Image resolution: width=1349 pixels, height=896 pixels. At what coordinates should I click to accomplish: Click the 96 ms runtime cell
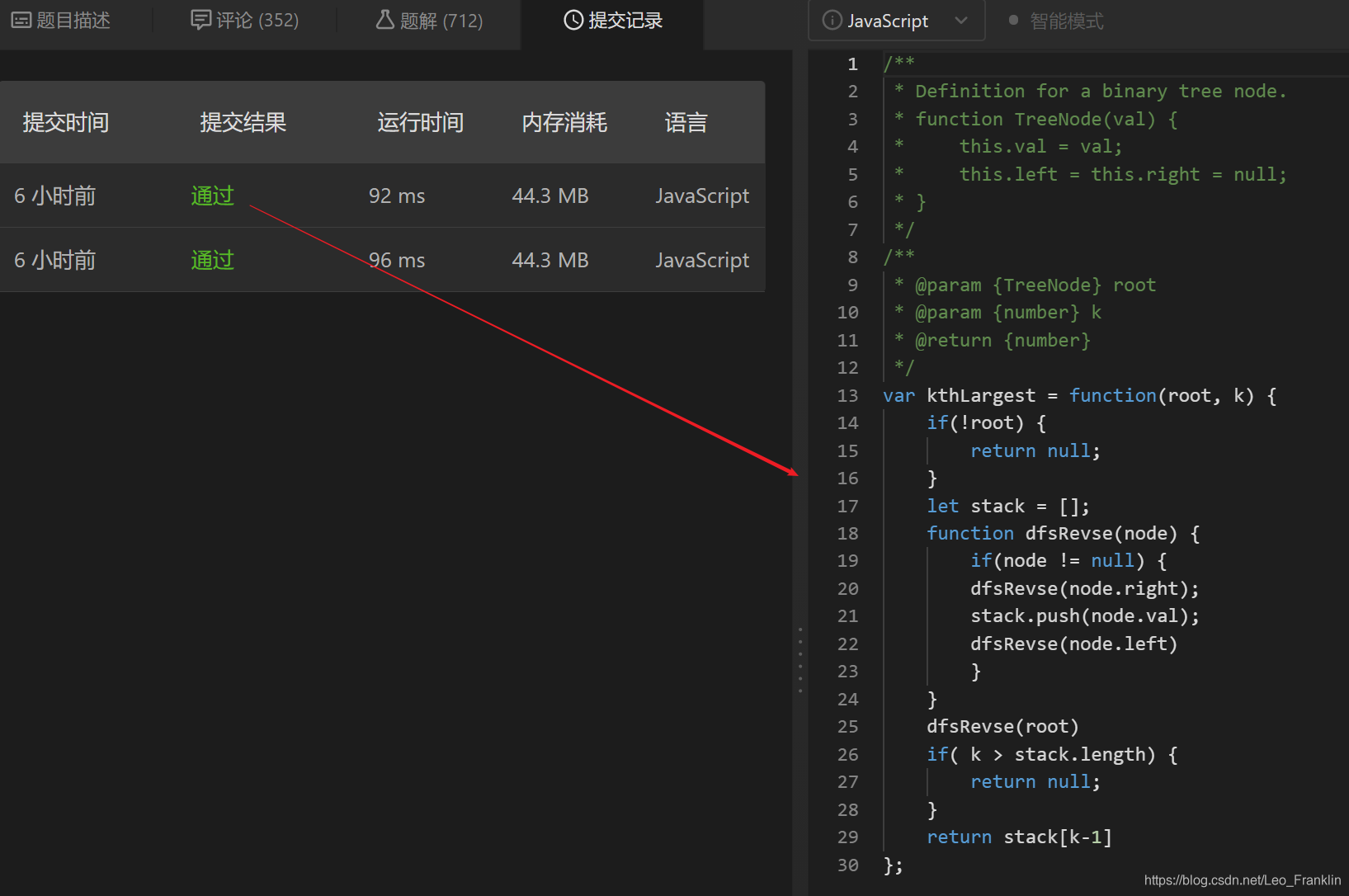[397, 260]
